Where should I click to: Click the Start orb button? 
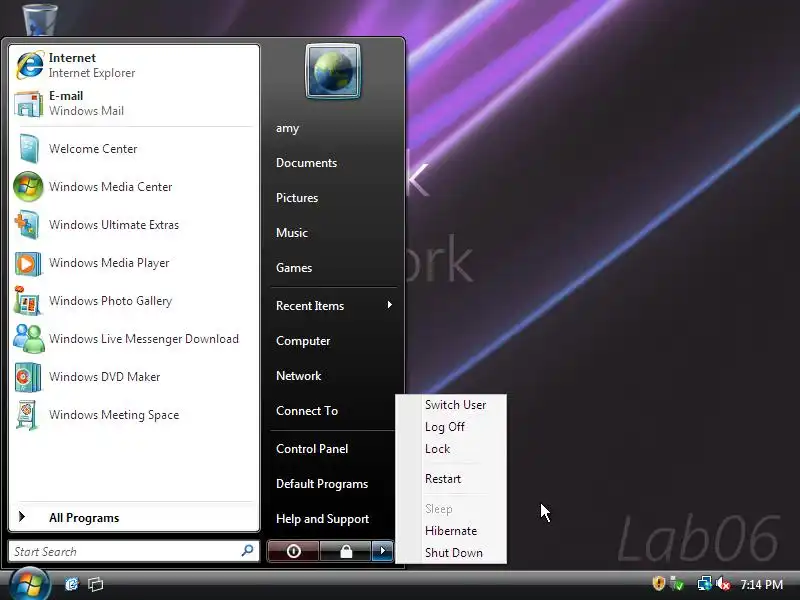click(29, 584)
